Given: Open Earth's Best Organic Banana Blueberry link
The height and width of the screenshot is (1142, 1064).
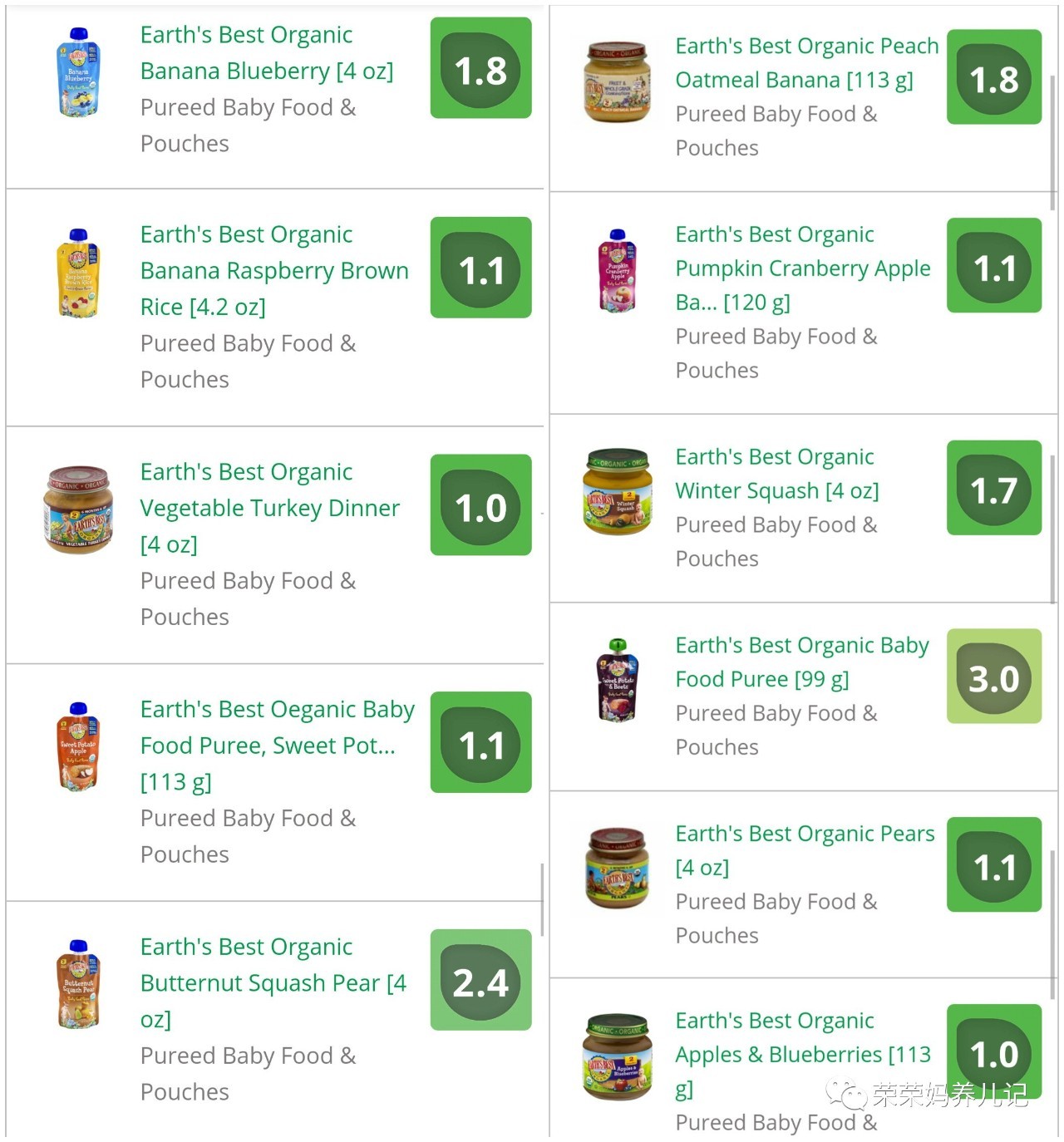Looking at the screenshot, I should coord(266,53).
